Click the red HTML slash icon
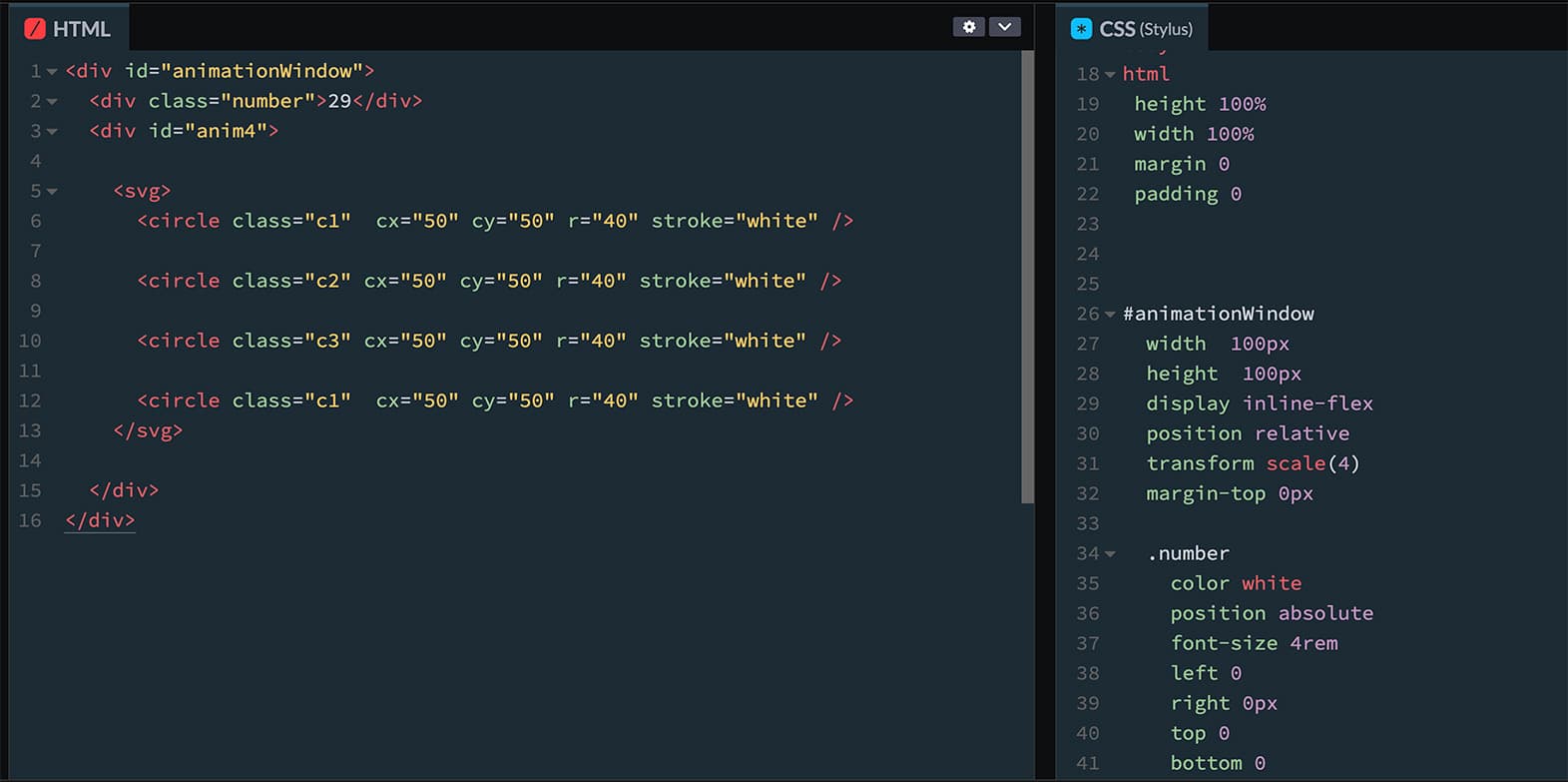Screen dimensions: 1568x782 pyautogui.click(x=35, y=29)
